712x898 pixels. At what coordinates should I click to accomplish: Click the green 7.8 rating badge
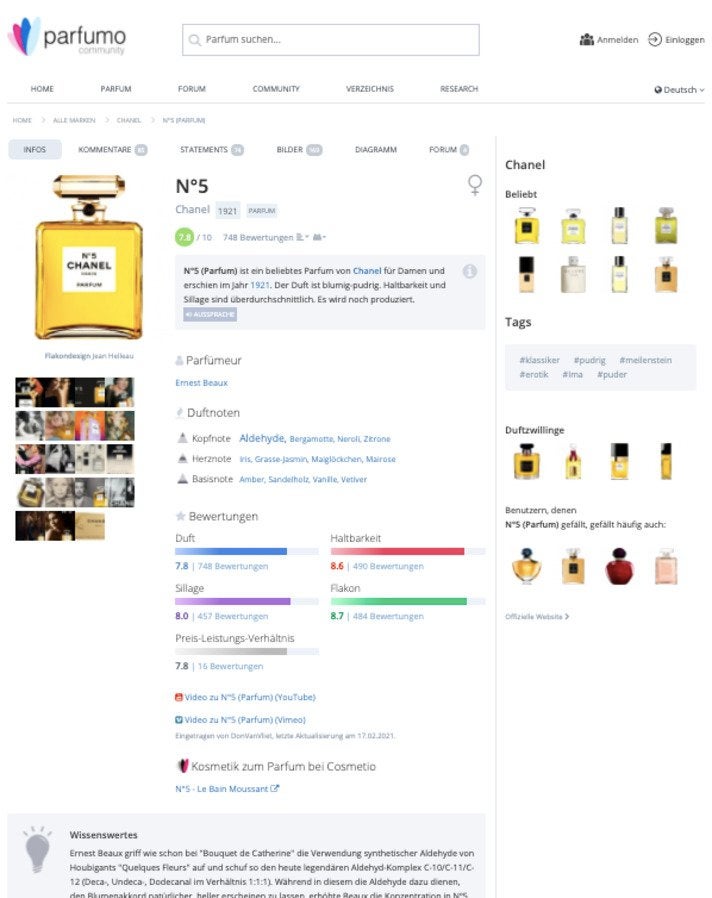184,237
